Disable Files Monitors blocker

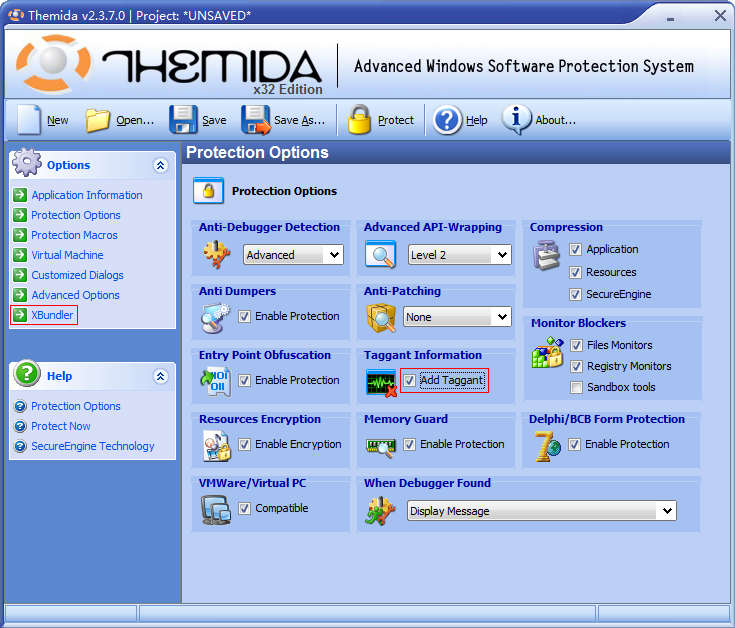(577, 346)
